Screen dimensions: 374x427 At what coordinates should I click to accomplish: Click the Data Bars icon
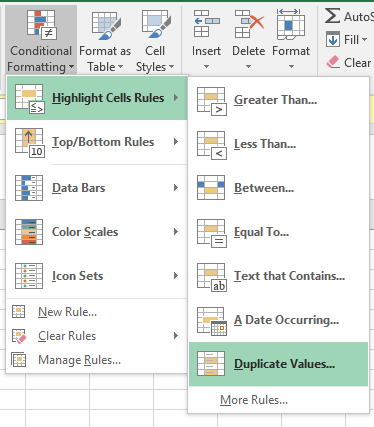click(29, 188)
